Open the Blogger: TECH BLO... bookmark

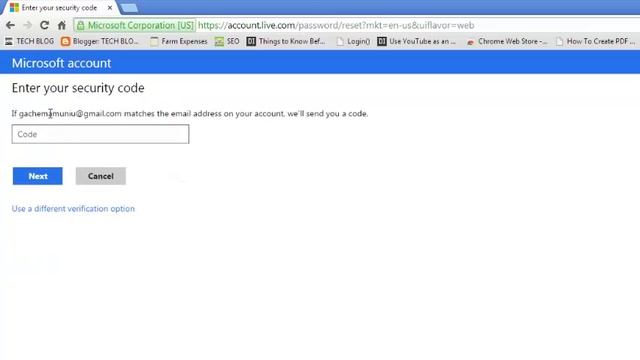(100, 41)
